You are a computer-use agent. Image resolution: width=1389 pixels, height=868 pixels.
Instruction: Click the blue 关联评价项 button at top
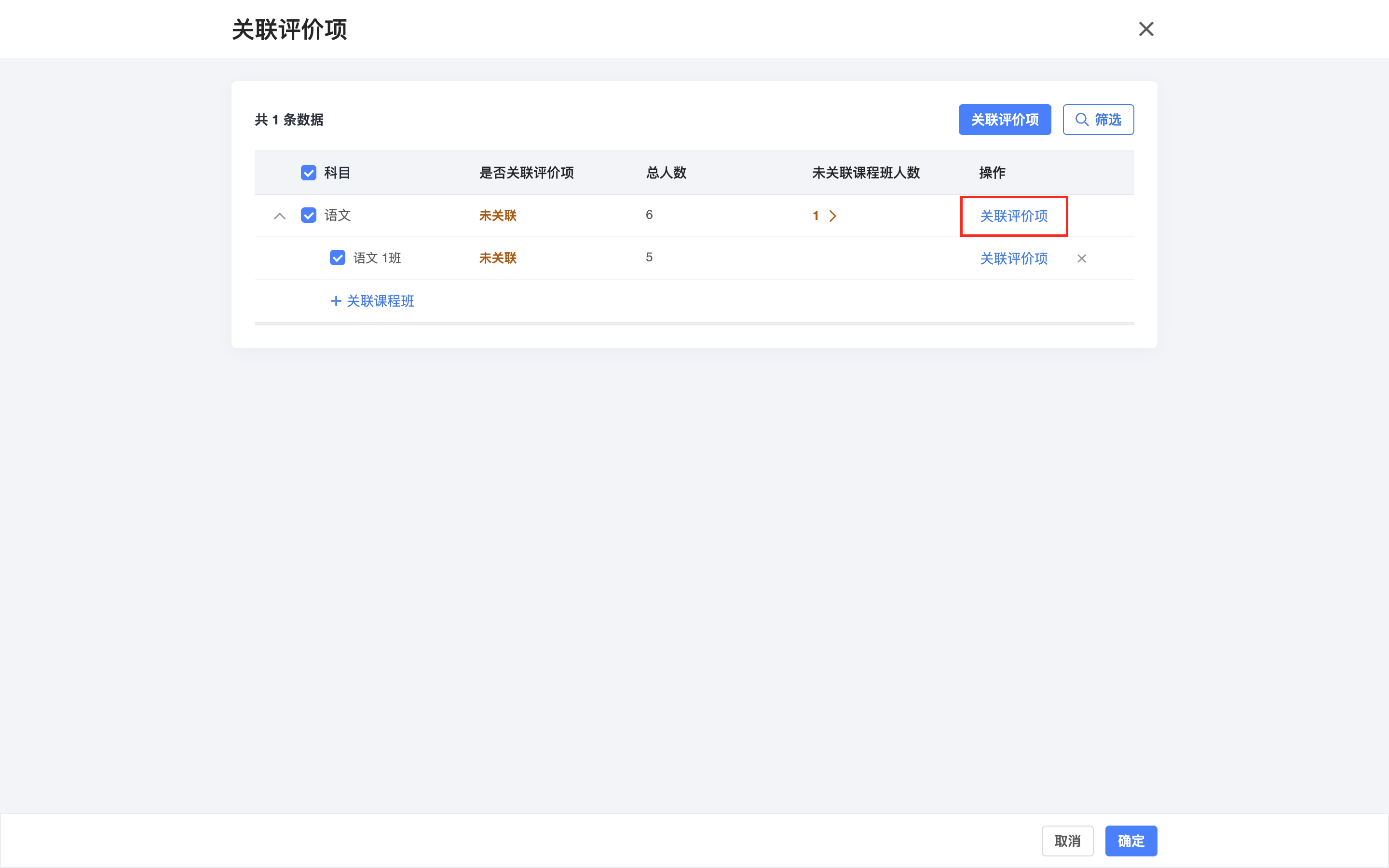[1005, 120]
